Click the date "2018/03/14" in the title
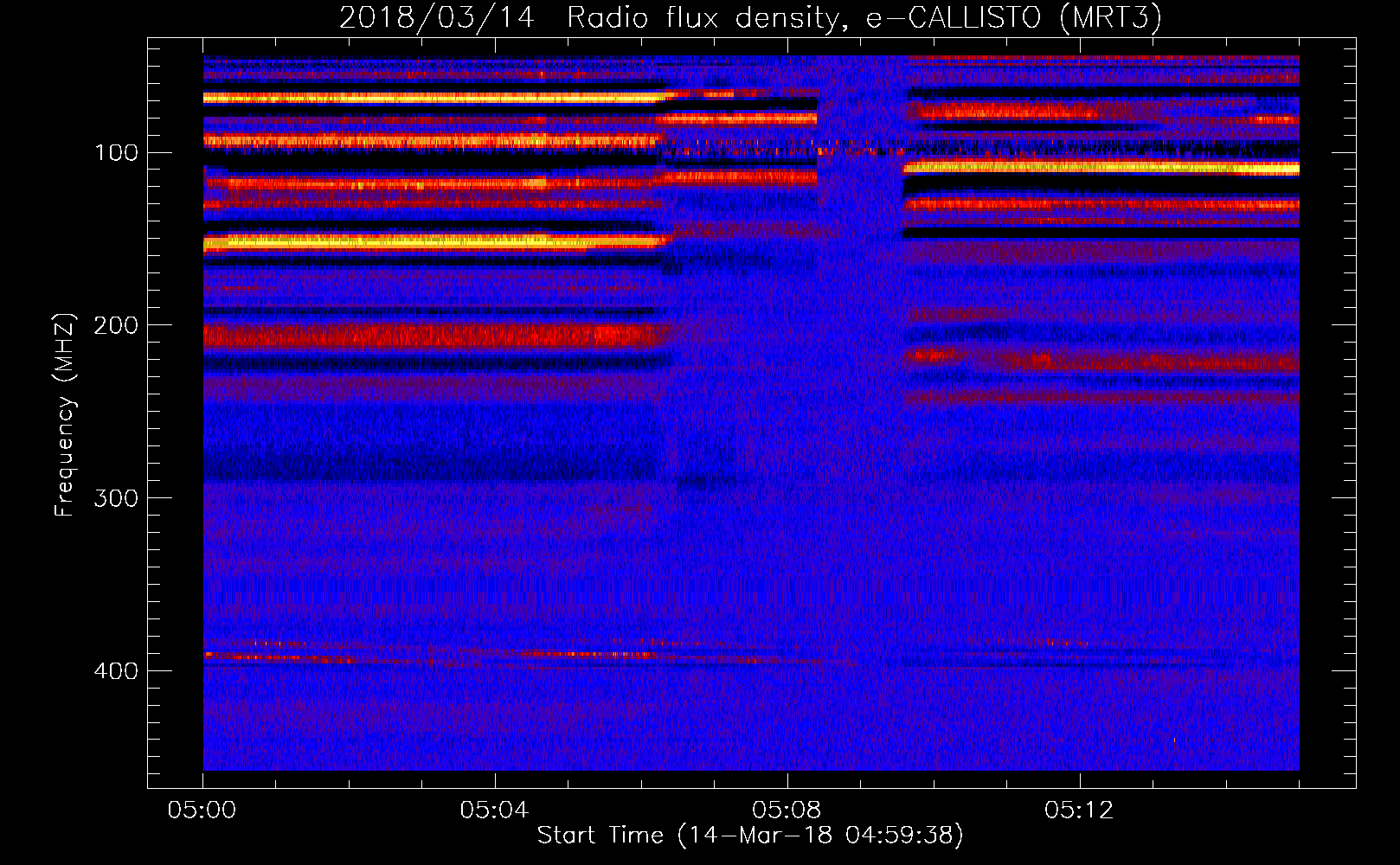 437,17
